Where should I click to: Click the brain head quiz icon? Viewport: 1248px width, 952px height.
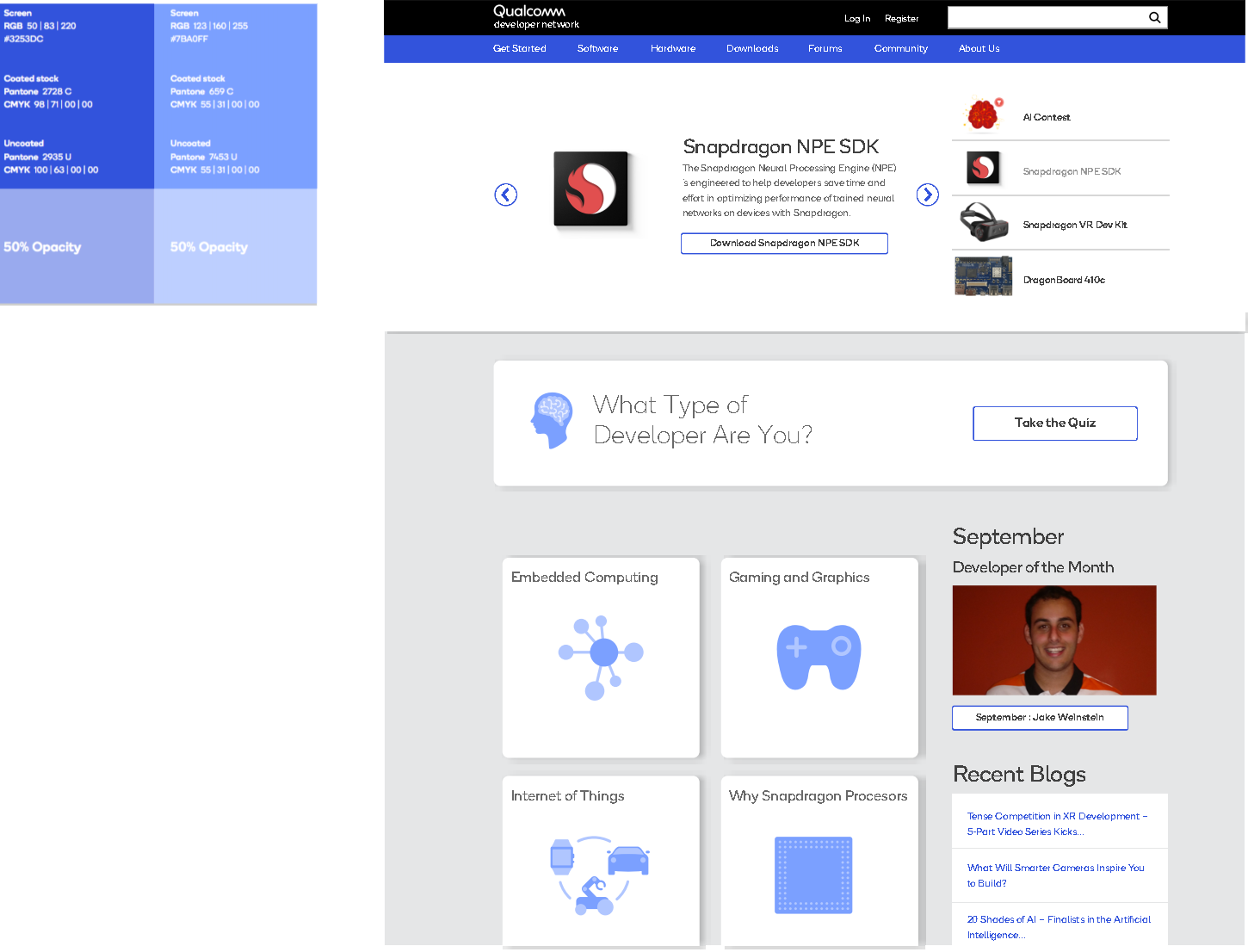(x=552, y=420)
